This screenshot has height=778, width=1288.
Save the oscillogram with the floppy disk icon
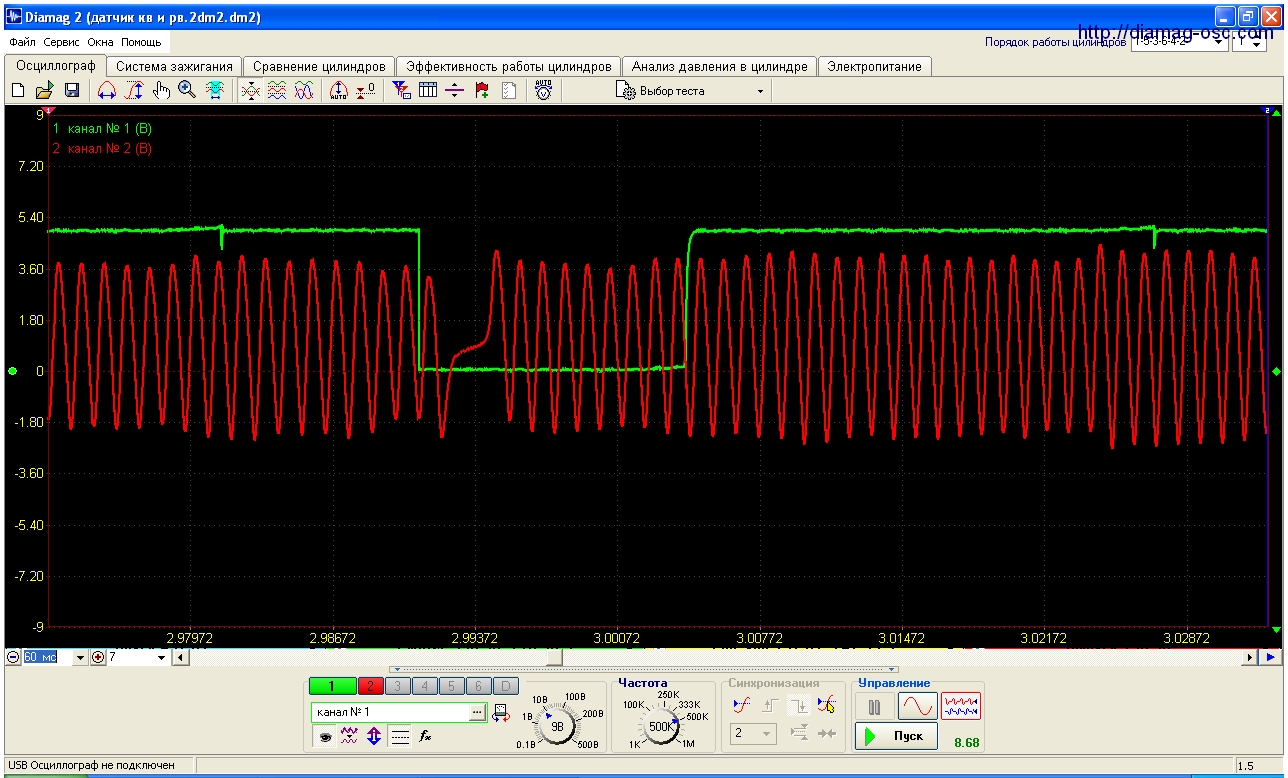(x=72, y=91)
